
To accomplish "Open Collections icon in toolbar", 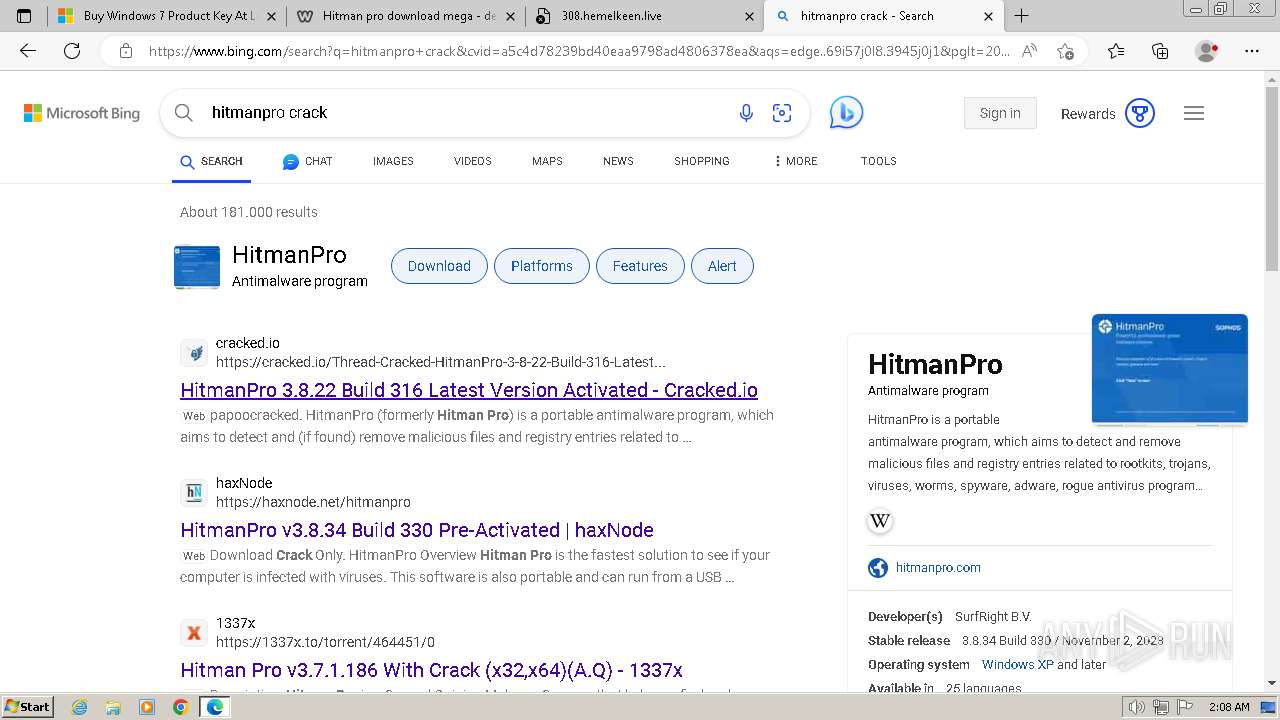I will click(x=1160, y=51).
